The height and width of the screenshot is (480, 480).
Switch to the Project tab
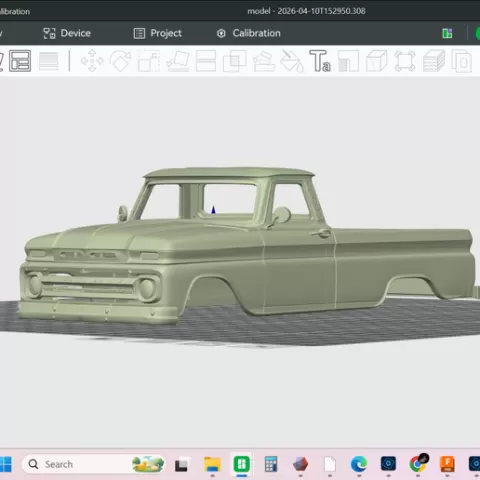click(157, 33)
